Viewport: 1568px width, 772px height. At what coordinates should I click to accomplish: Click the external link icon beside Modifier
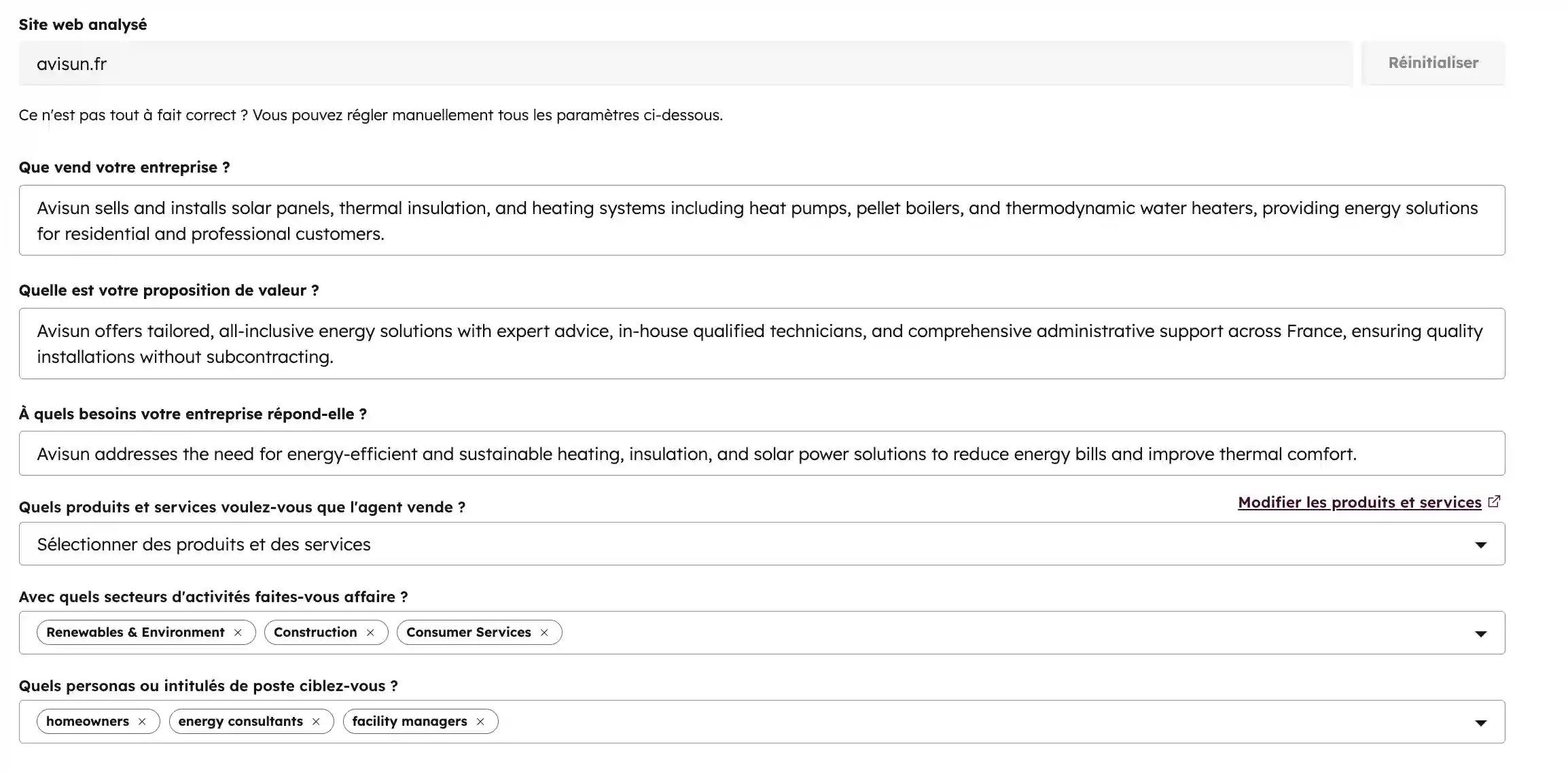pos(1494,502)
